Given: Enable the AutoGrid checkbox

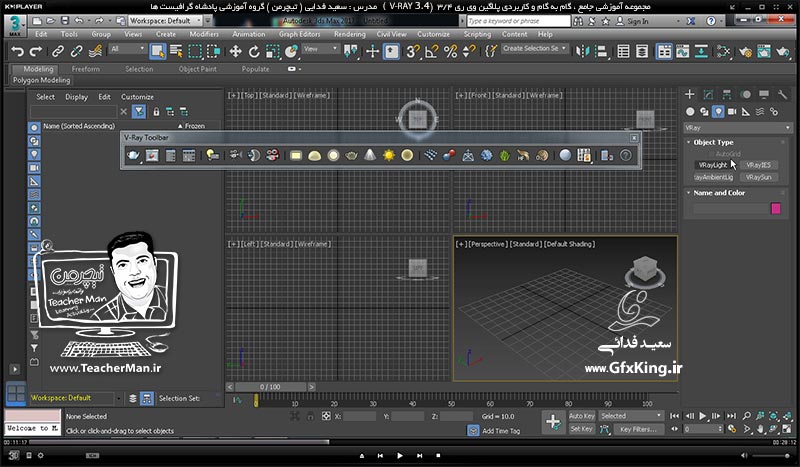Looking at the screenshot, I should [711, 154].
